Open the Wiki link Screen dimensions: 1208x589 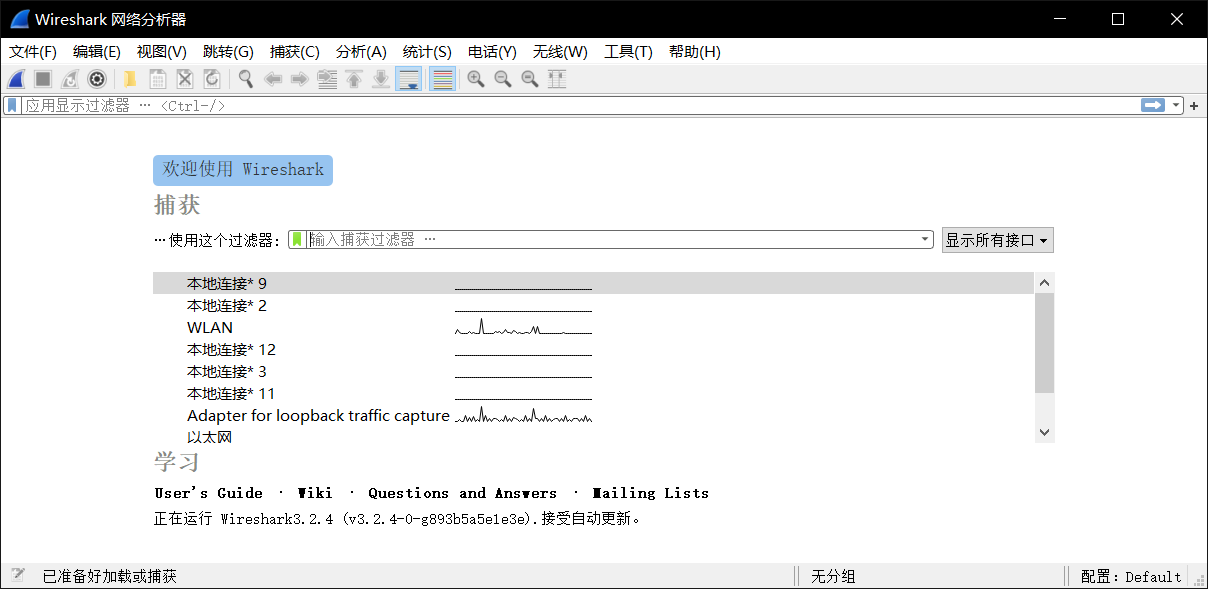click(x=315, y=493)
